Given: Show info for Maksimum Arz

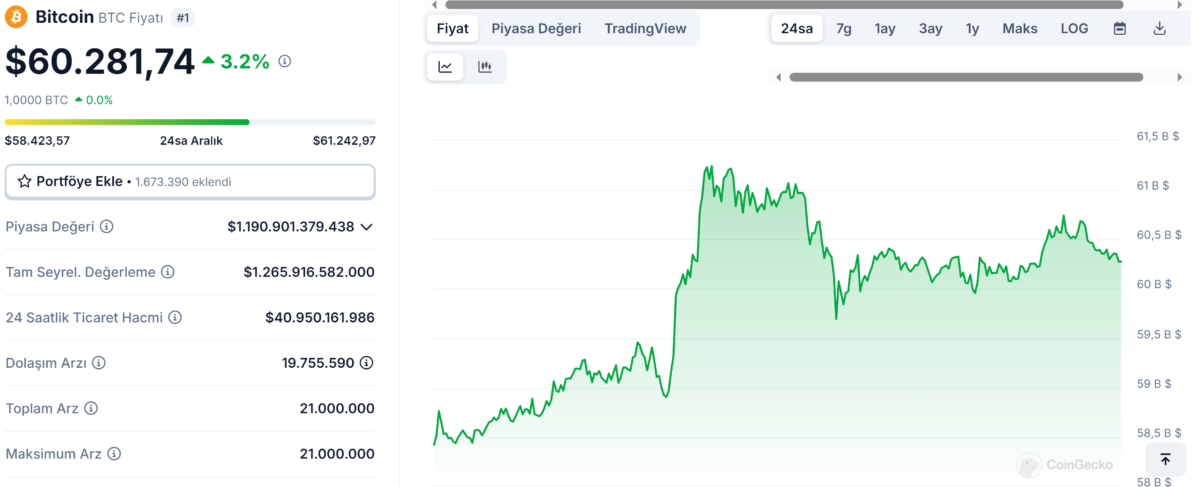Looking at the screenshot, I should (x=114, y=454).
